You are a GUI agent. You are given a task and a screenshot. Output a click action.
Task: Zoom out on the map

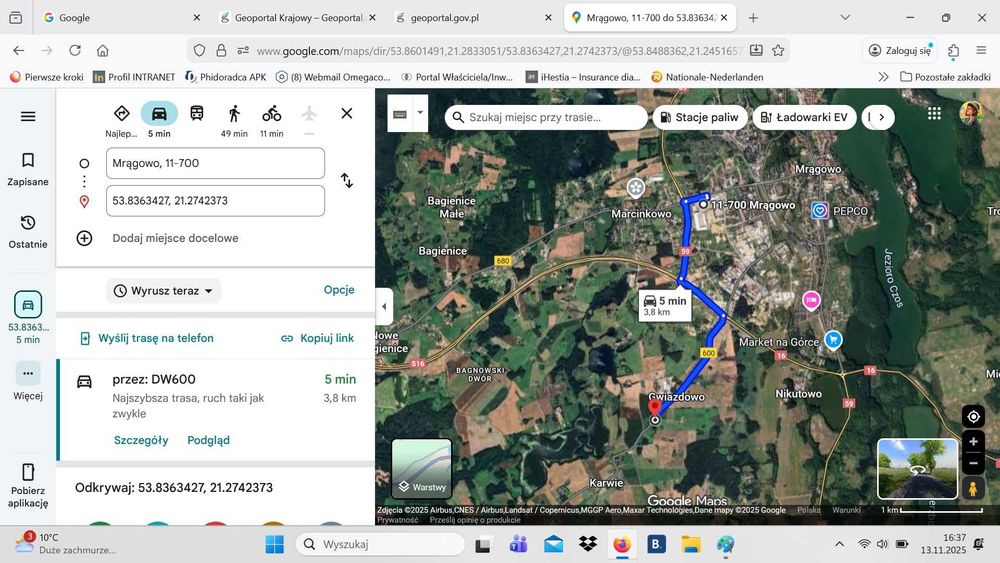(973, 464)
